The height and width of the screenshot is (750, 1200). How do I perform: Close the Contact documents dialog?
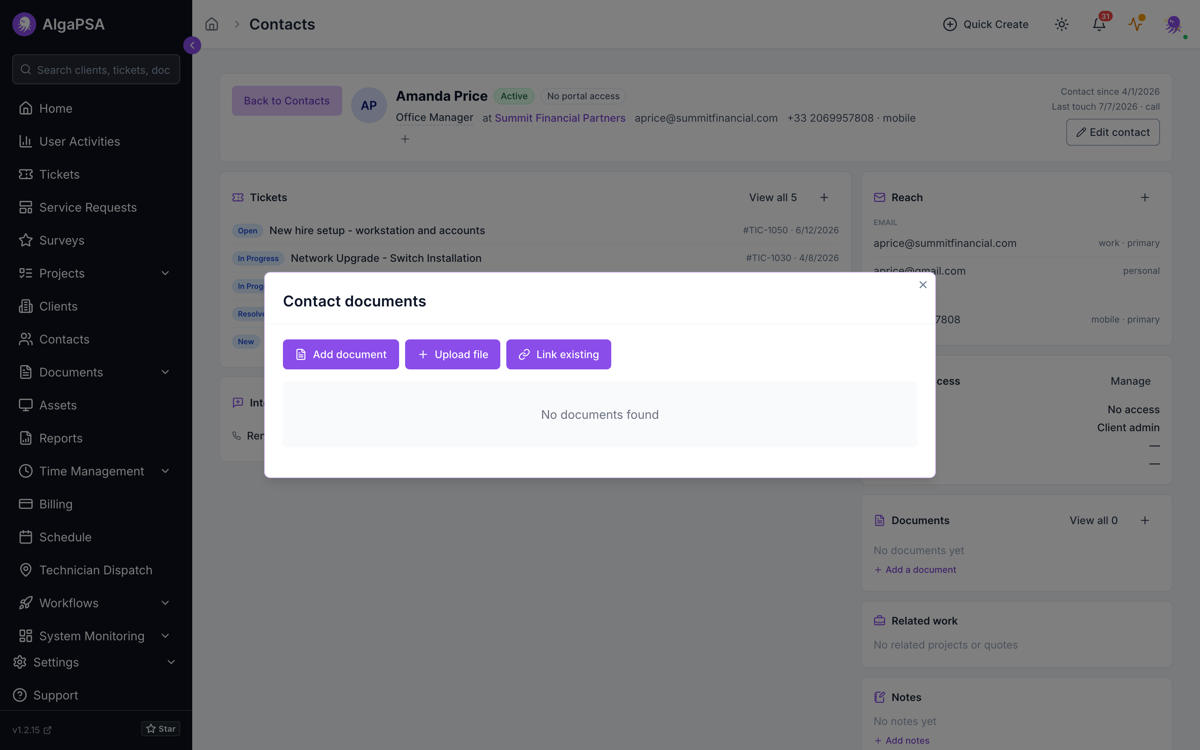[923, 285]
